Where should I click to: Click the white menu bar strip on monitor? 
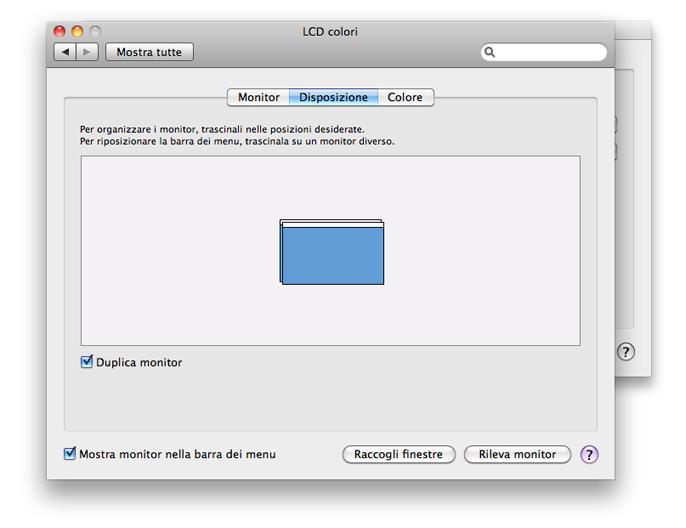[x=333, y=225]
